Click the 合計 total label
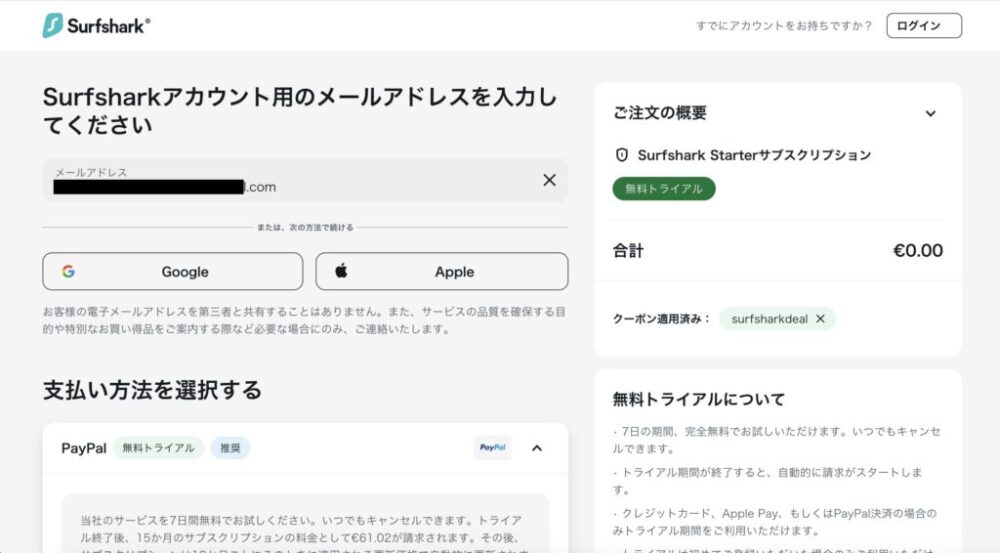 pos(628,251)
